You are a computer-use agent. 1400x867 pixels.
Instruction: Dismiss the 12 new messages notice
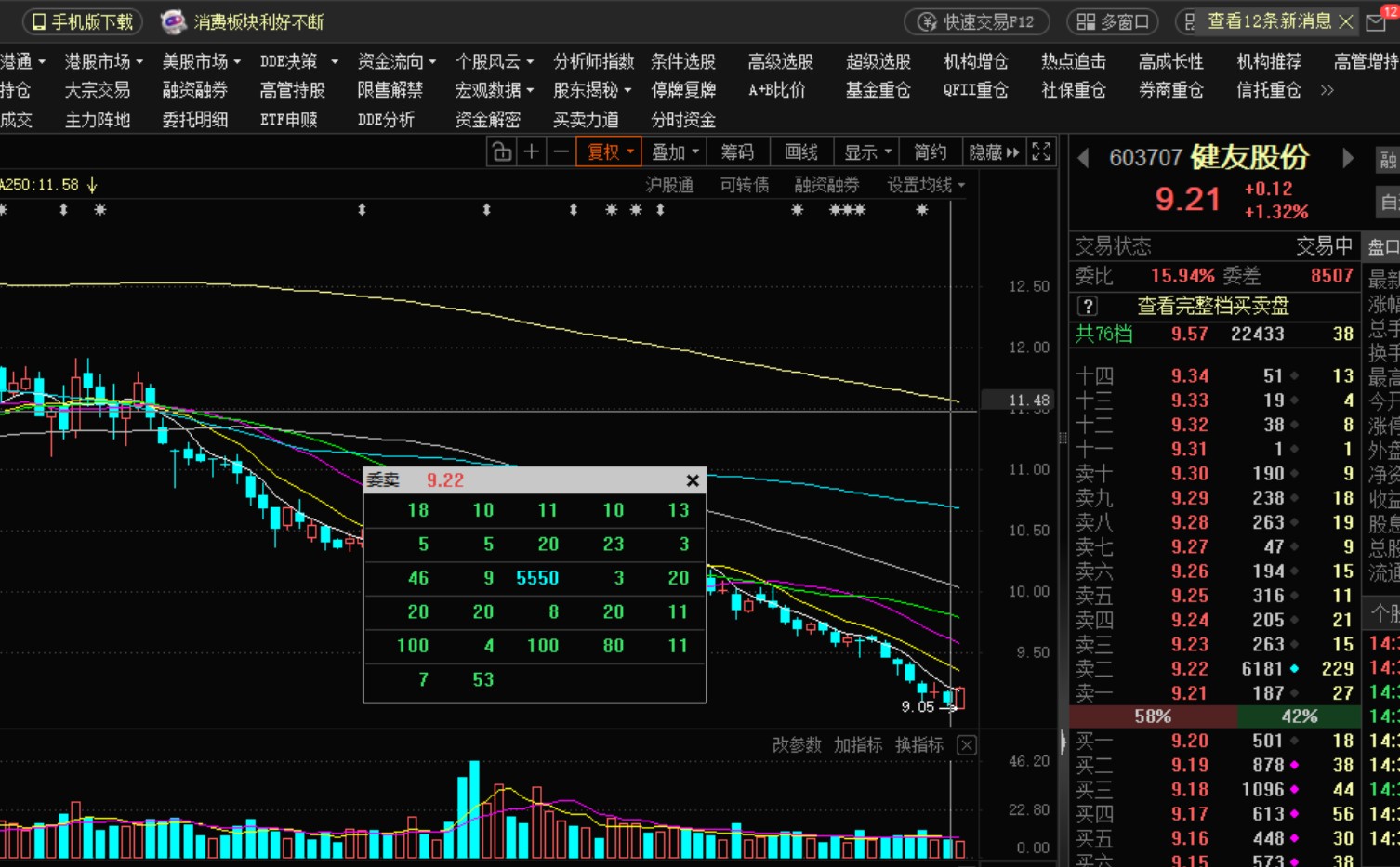pos(1346,21)
